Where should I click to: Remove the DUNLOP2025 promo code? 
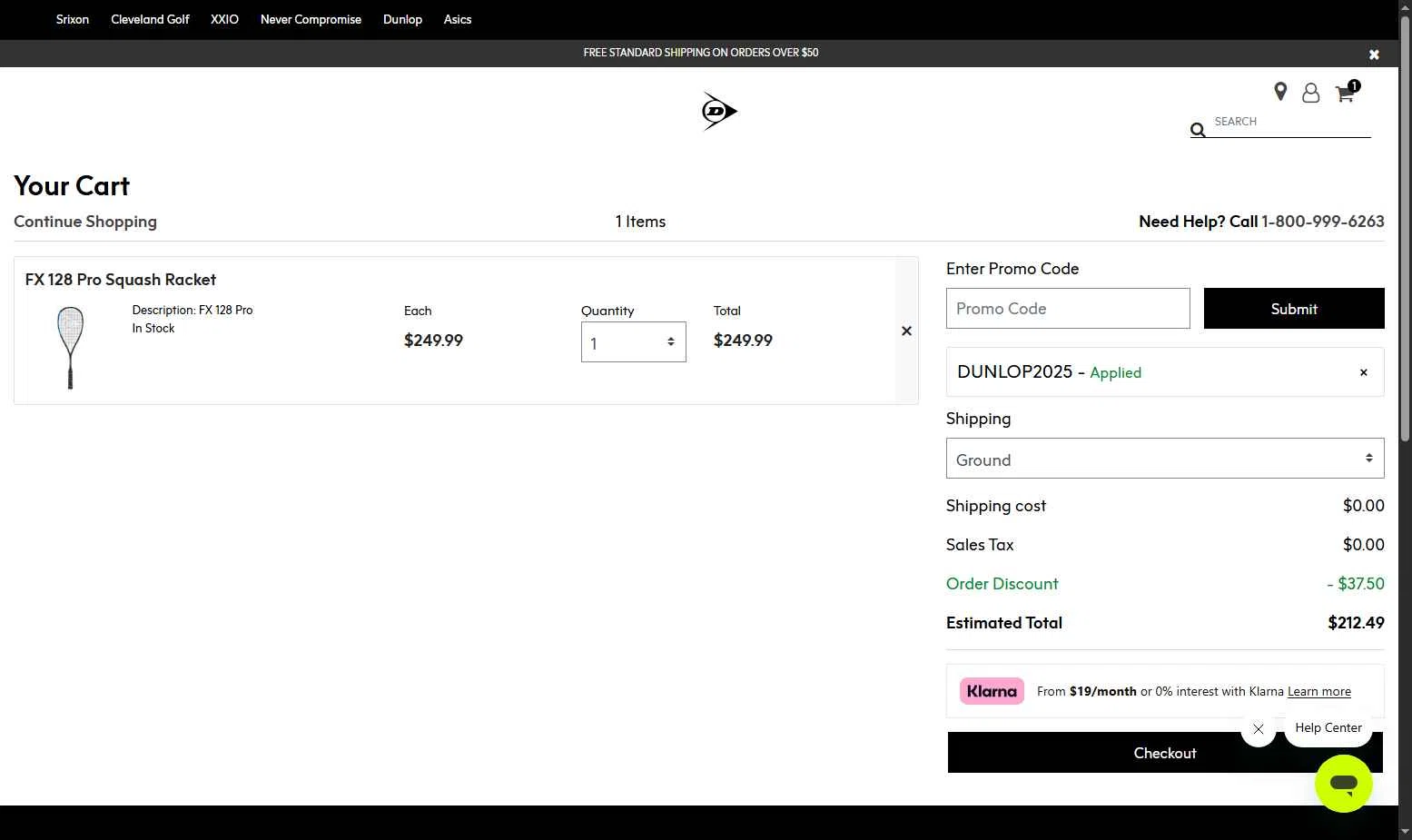[x=1363, y=372]
